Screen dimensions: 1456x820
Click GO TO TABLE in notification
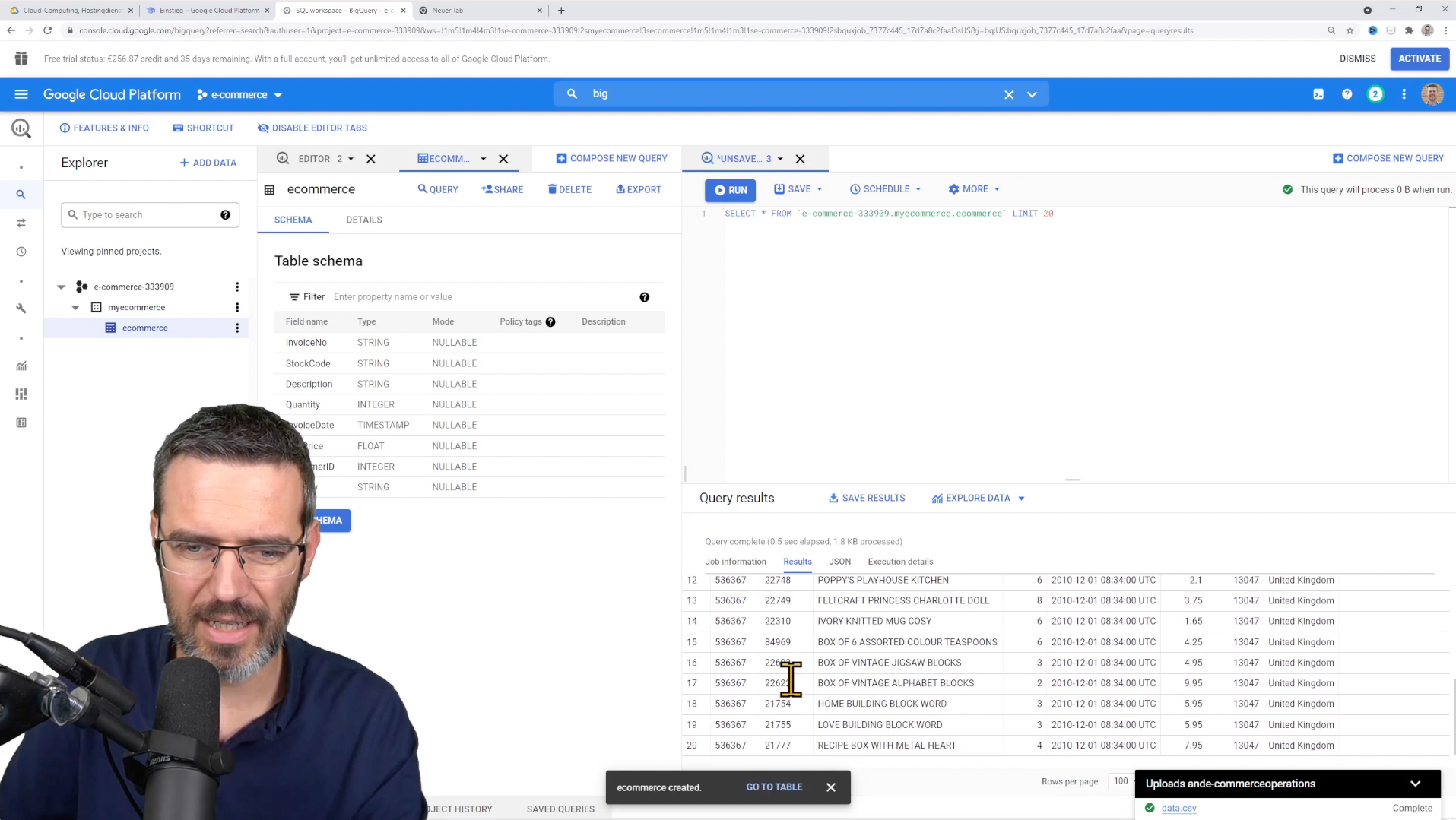[774, 787]
